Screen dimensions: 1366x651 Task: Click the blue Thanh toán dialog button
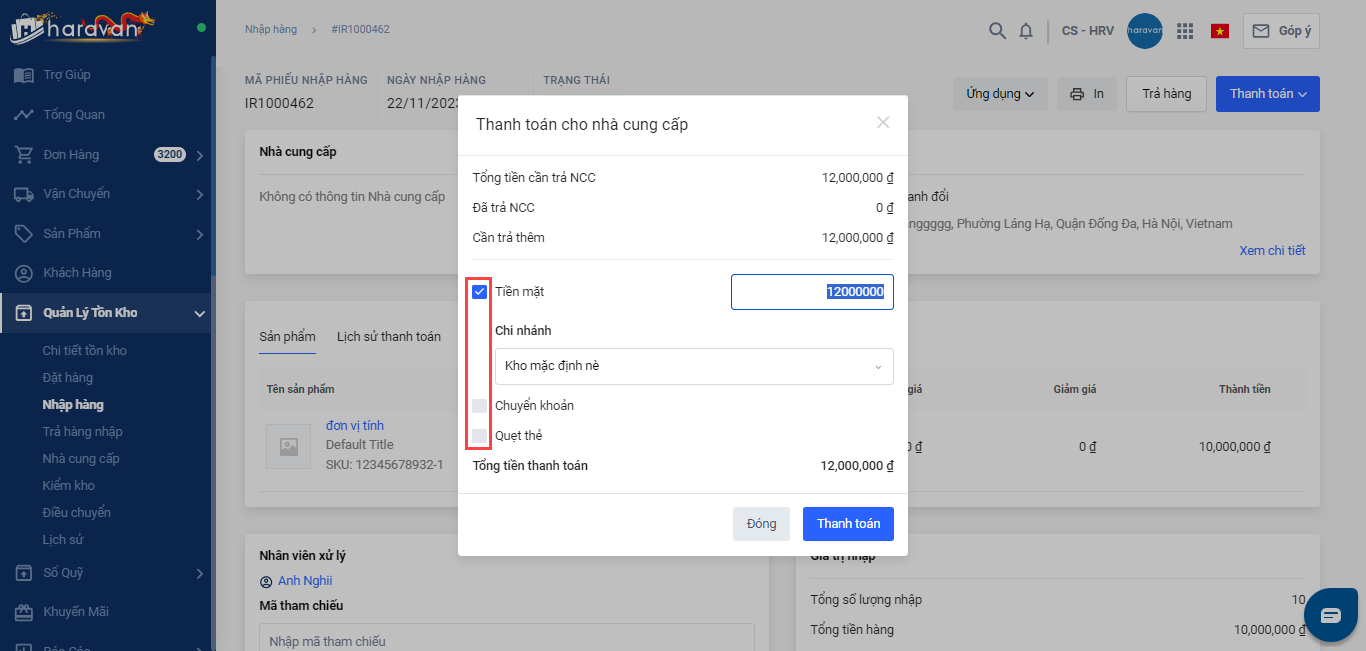point(848,524)
